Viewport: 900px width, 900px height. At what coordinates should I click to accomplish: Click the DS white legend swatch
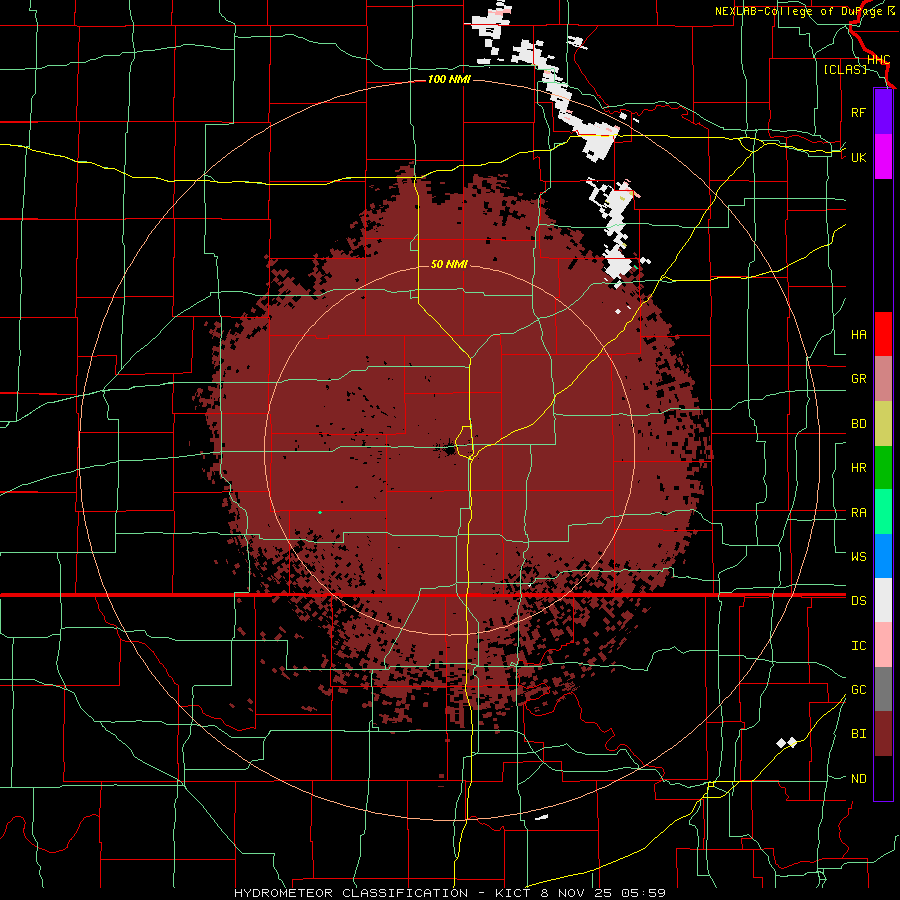coord(883,600)
